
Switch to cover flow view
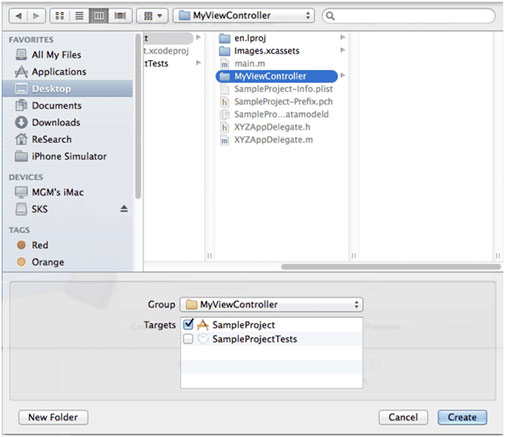point(120,16)
